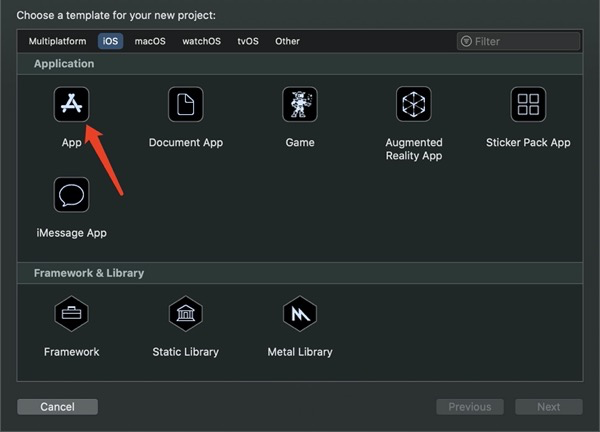The height and width of the screenshot is (432, 600).
Task: Click the filter icon in search field
Action: 466,41
